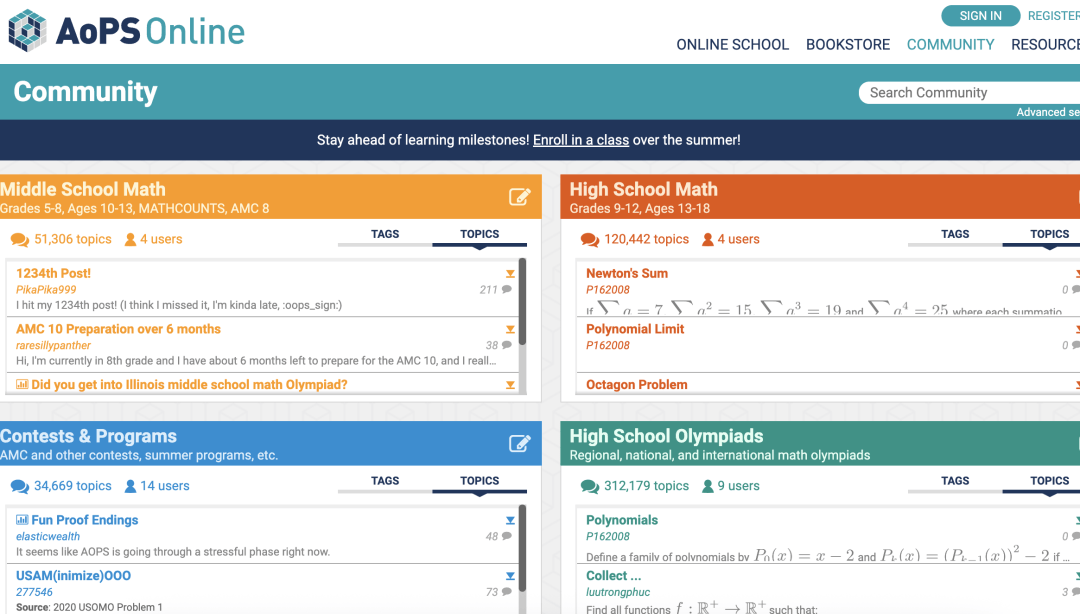Switch to TAGS tab in Middle School Math
1080x614 pixels.
(385, 234)
